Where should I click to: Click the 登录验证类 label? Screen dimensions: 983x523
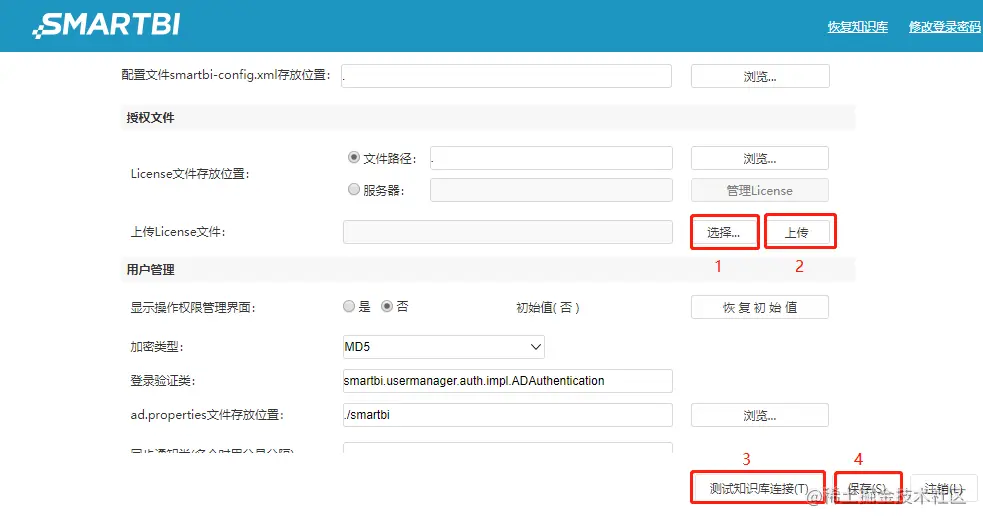click(x=163, y=381)
